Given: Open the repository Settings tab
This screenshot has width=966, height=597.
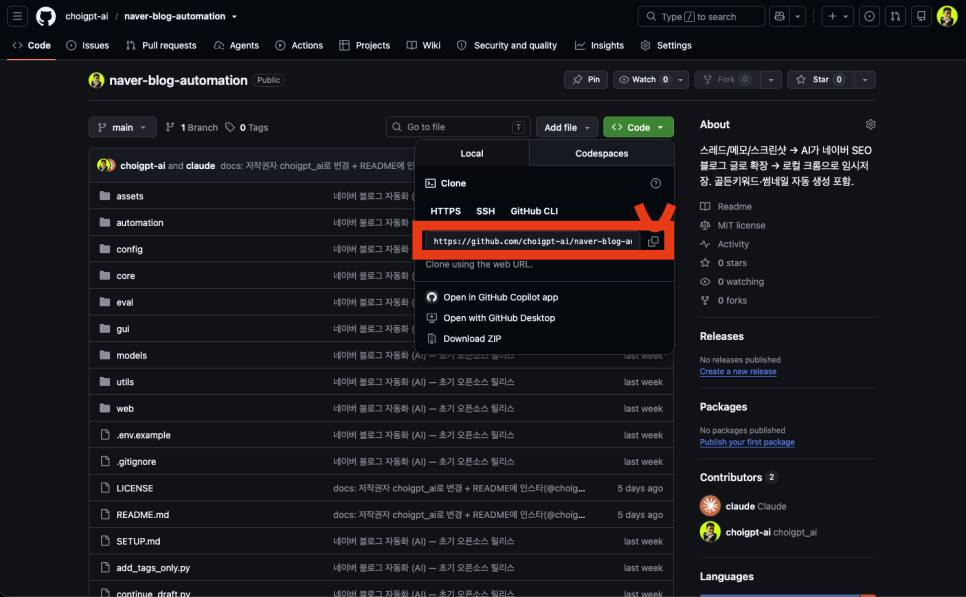Looking at the screenshot, I should pos(666,46).
